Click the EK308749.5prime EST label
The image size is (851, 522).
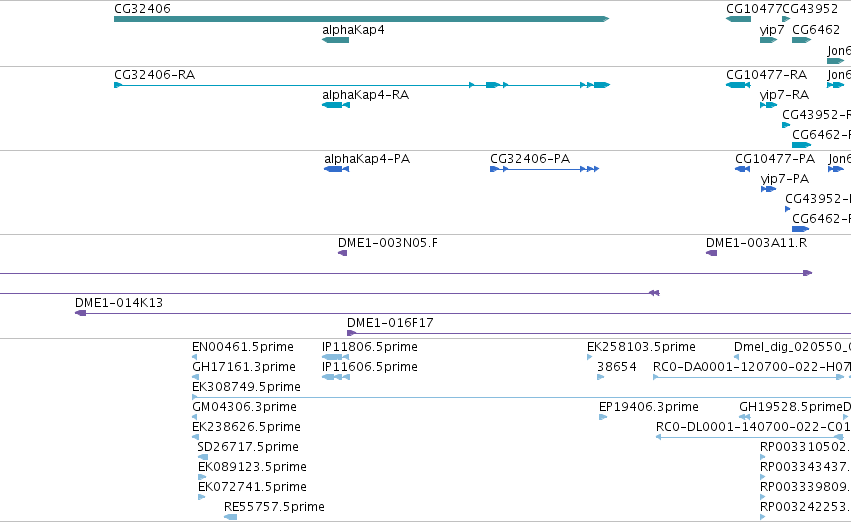tap(246, 387)
